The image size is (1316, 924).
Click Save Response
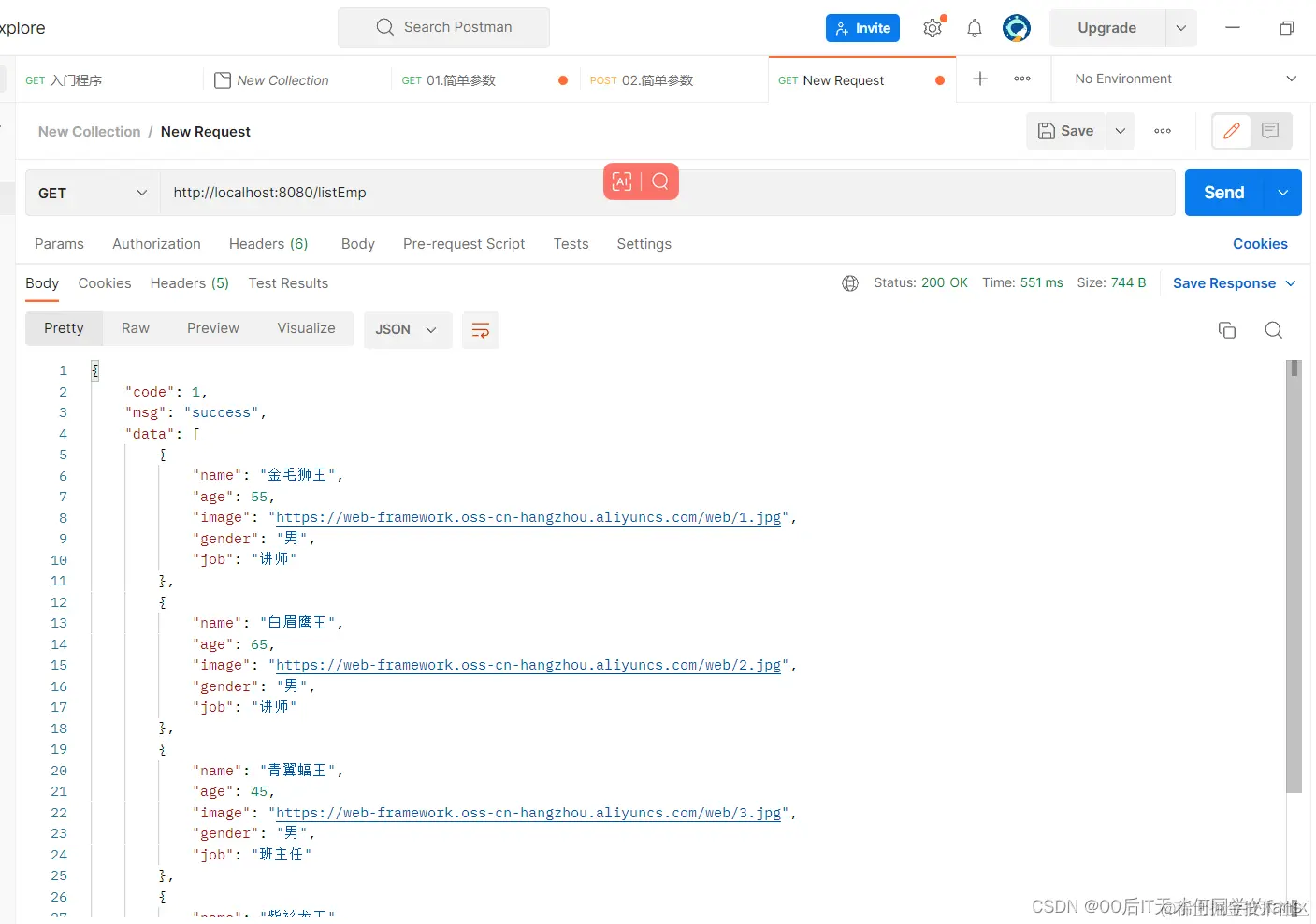[1224, 283]
